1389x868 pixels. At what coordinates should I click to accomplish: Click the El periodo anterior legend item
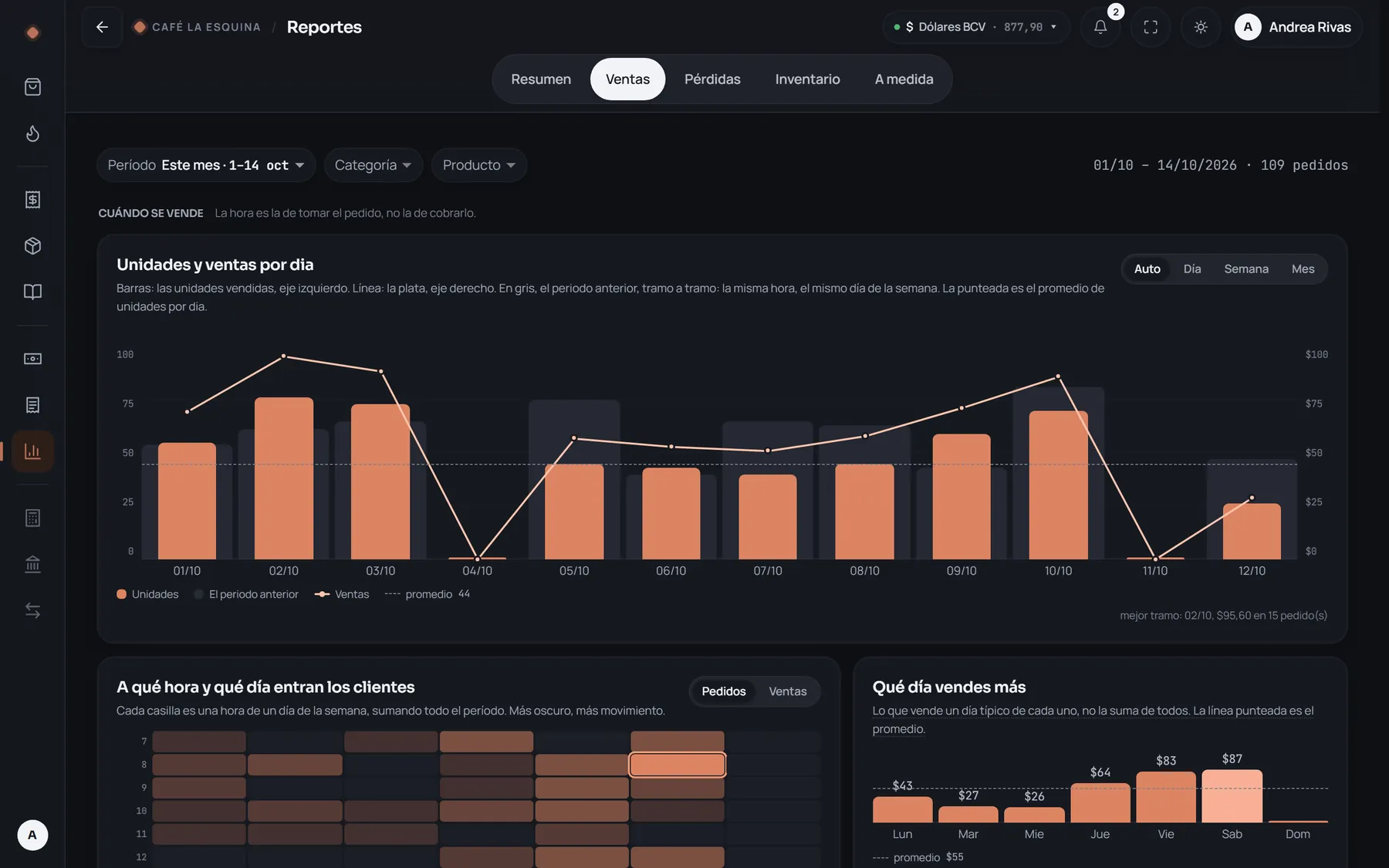pyautogui.click(x=247, y=594)
